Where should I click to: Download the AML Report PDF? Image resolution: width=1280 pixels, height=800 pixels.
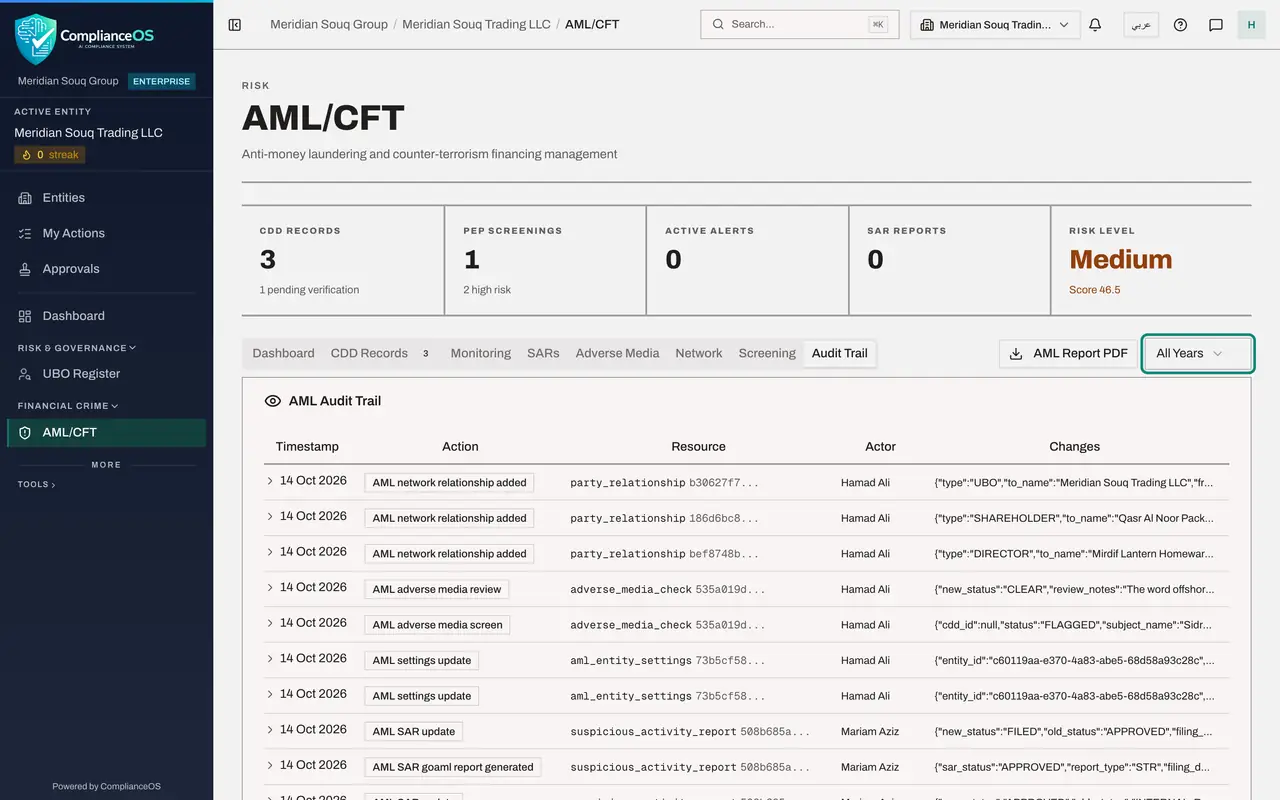pyautogui.click(x=1069, y=353)
